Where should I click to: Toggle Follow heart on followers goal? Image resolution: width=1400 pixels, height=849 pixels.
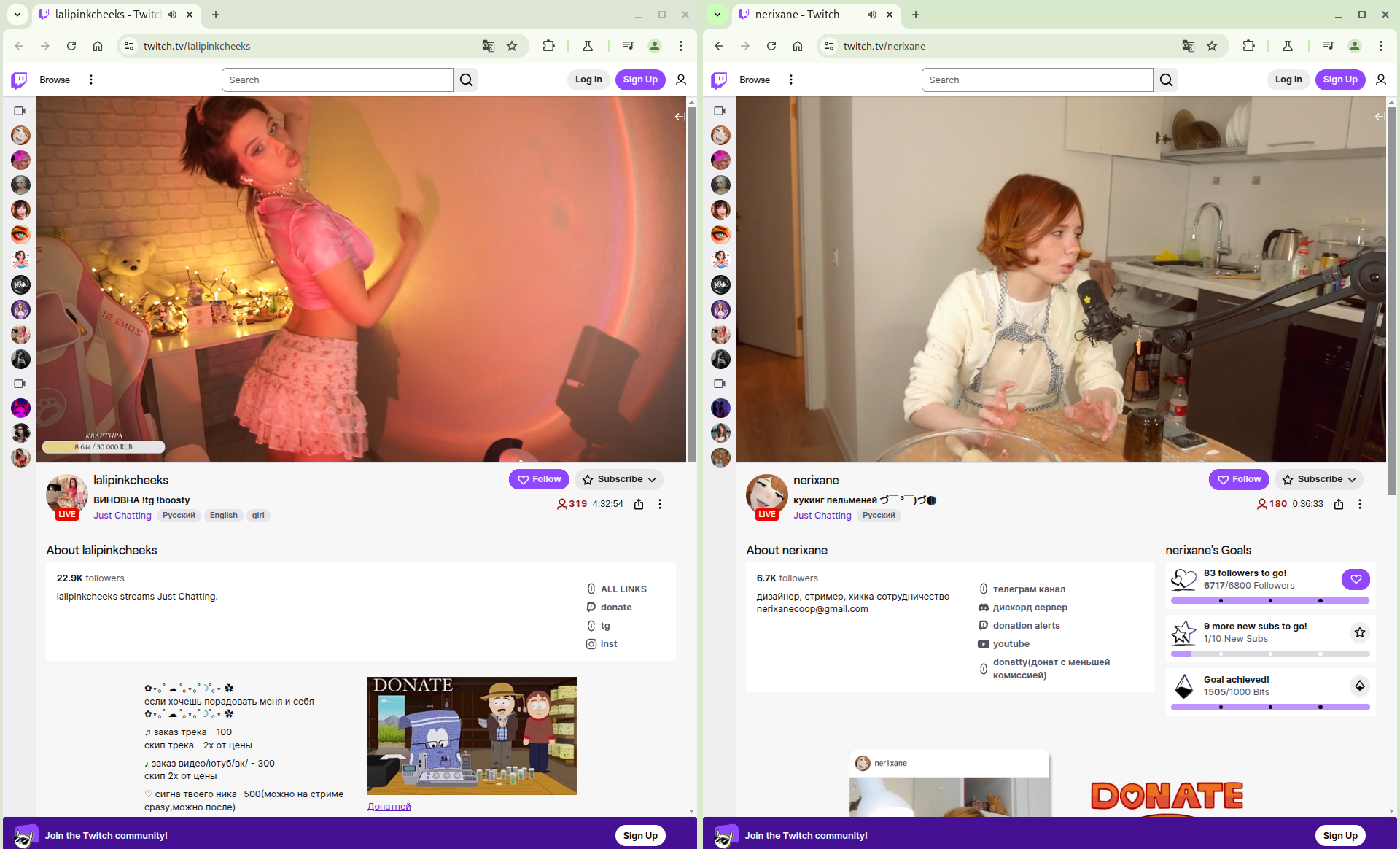(x=1356, y=579)
